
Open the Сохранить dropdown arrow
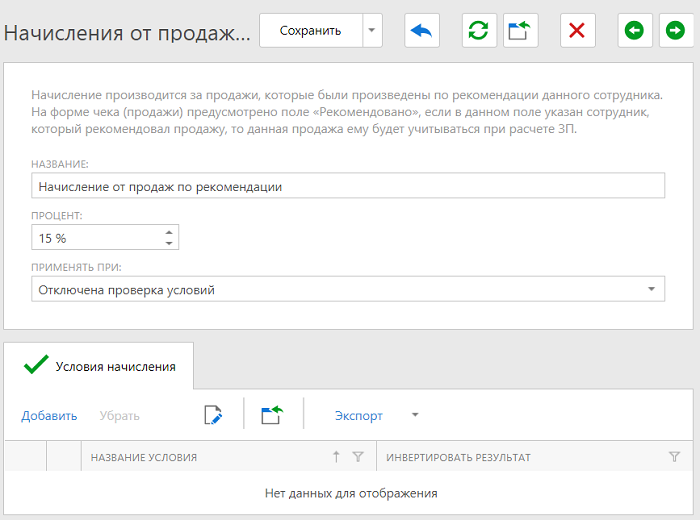pos(372,30)
